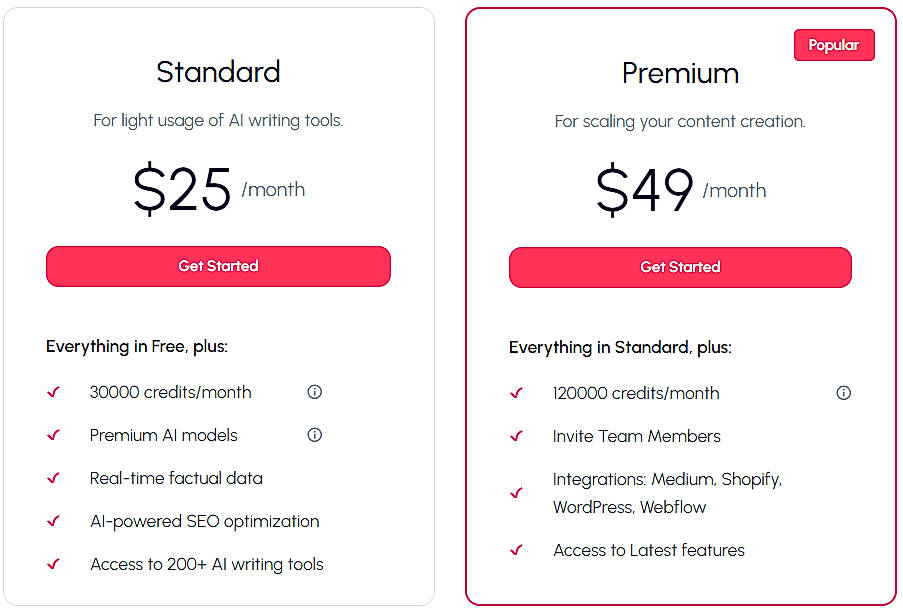The width and height of the screenshot is (903, 613).
Task: Click Invite Team Members feature text
Action: coord(636,436)
